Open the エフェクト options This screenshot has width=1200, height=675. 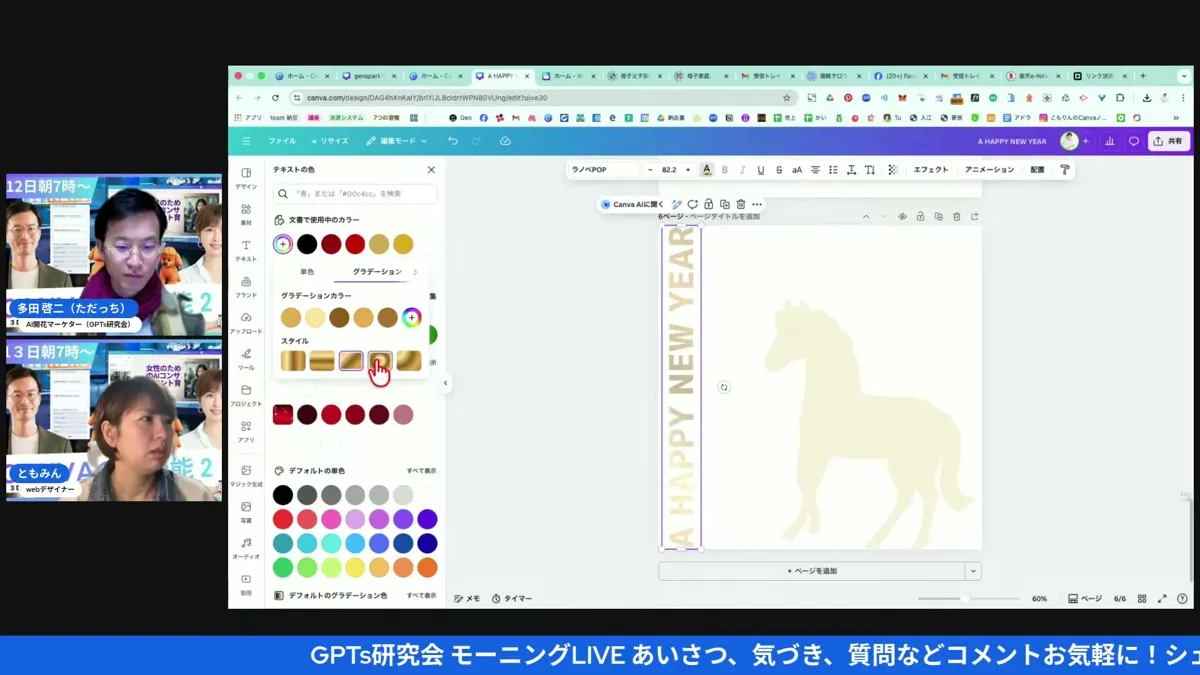931,170
